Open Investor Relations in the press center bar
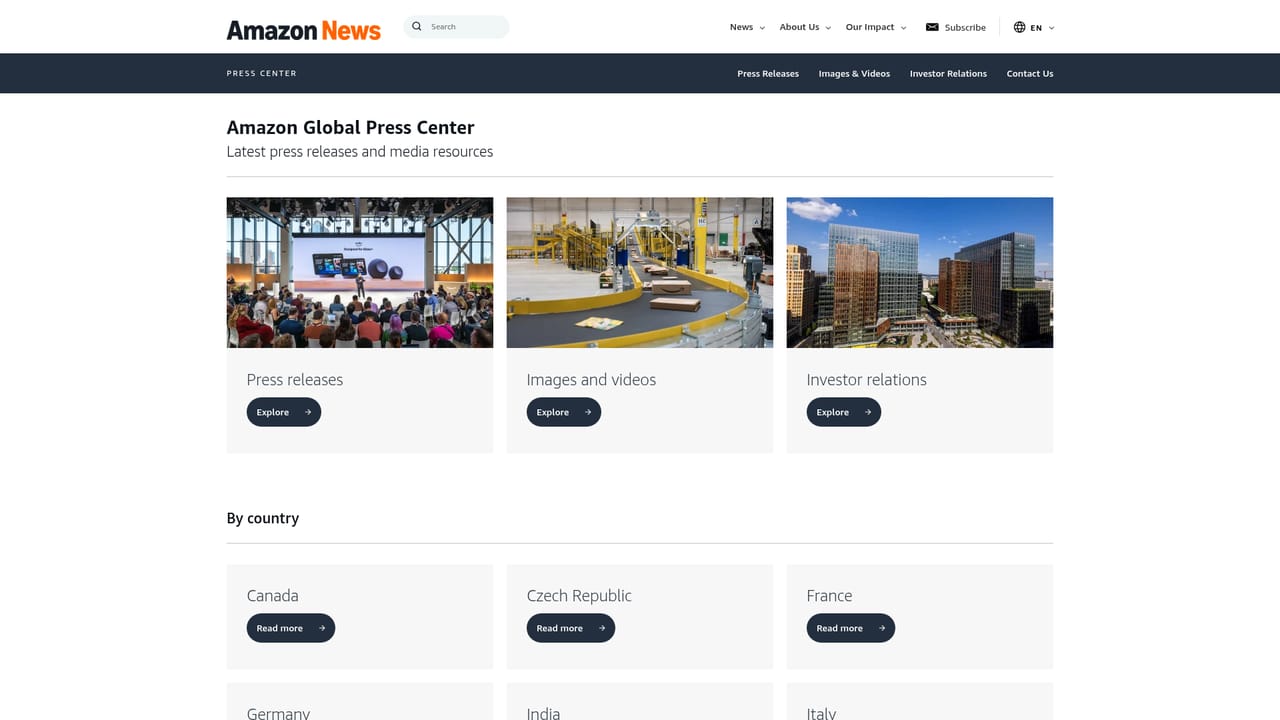 948,74
